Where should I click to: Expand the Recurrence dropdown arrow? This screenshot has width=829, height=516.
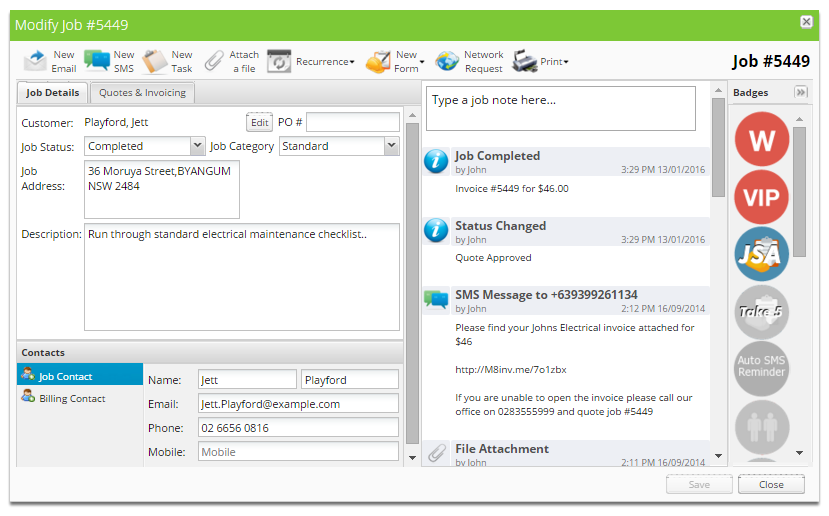(352, 62)
